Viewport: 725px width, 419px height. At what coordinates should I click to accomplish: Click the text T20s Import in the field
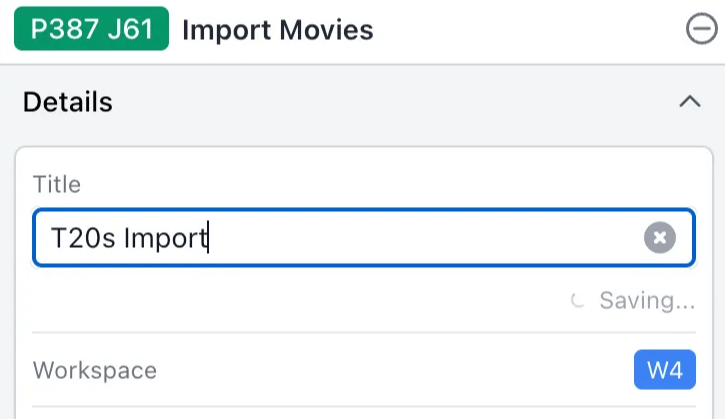tap(128, 239)
